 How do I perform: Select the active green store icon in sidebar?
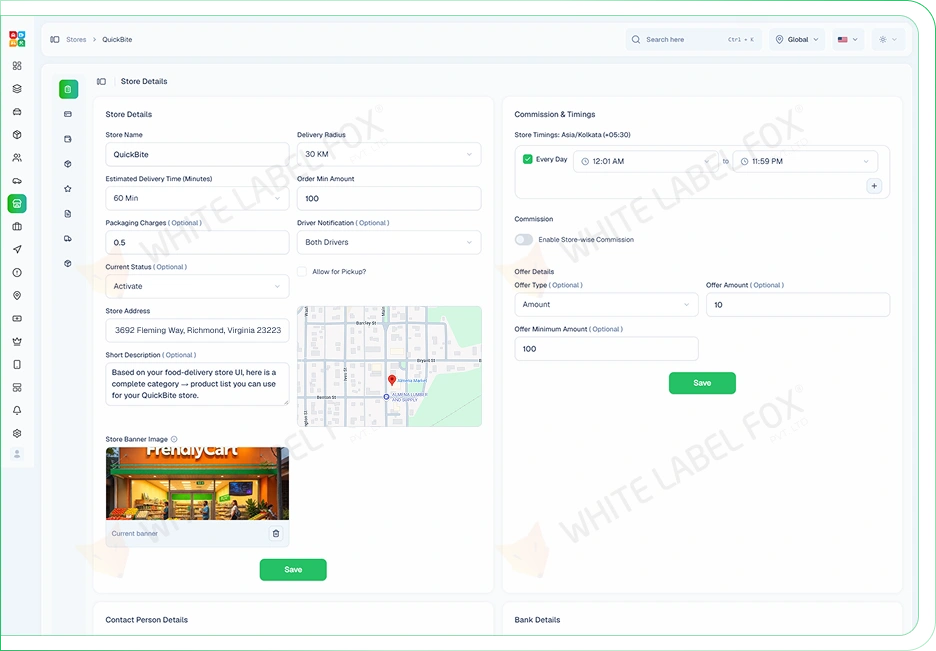click(17, 203)
